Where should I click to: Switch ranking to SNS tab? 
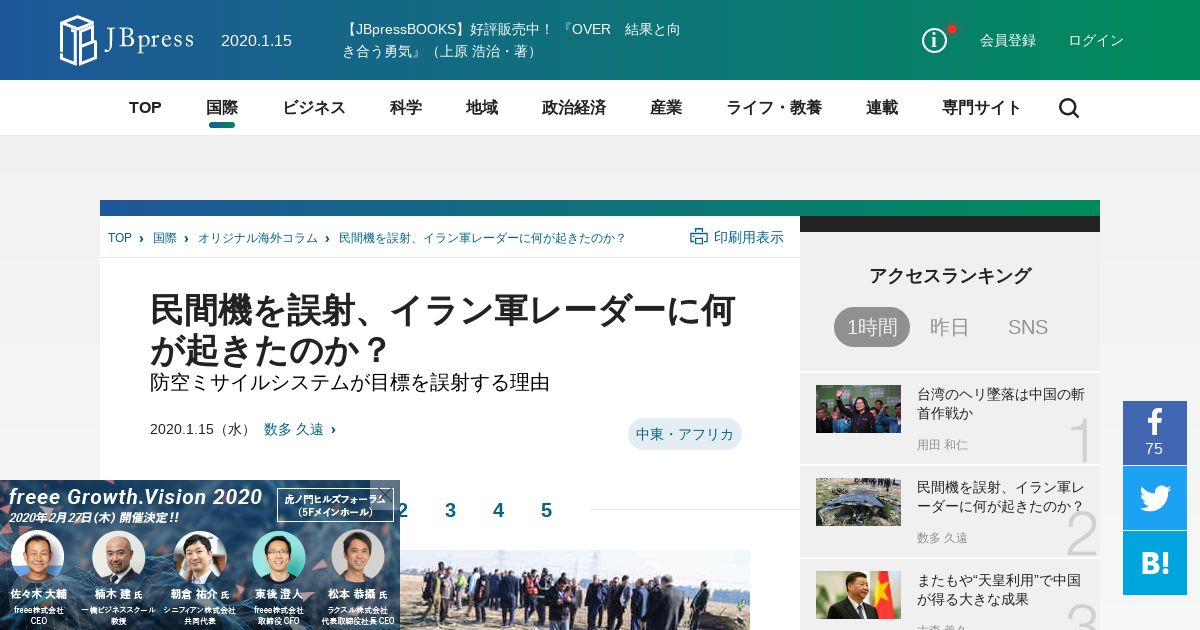point(1028,327)
